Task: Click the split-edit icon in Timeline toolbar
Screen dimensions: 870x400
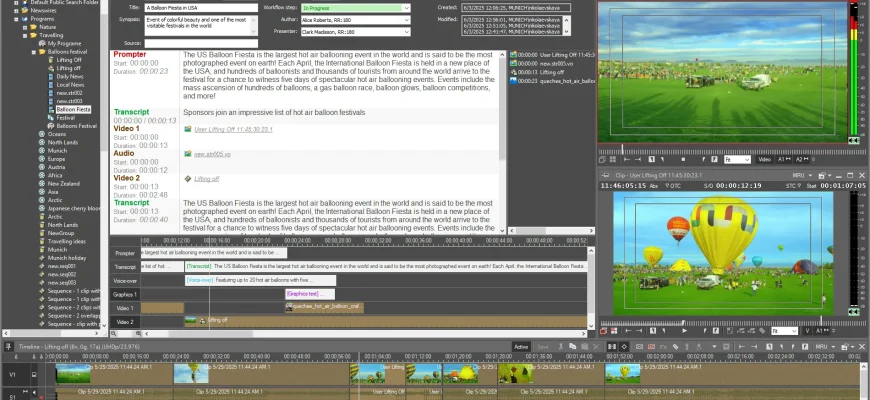Action: pos(612,347)
